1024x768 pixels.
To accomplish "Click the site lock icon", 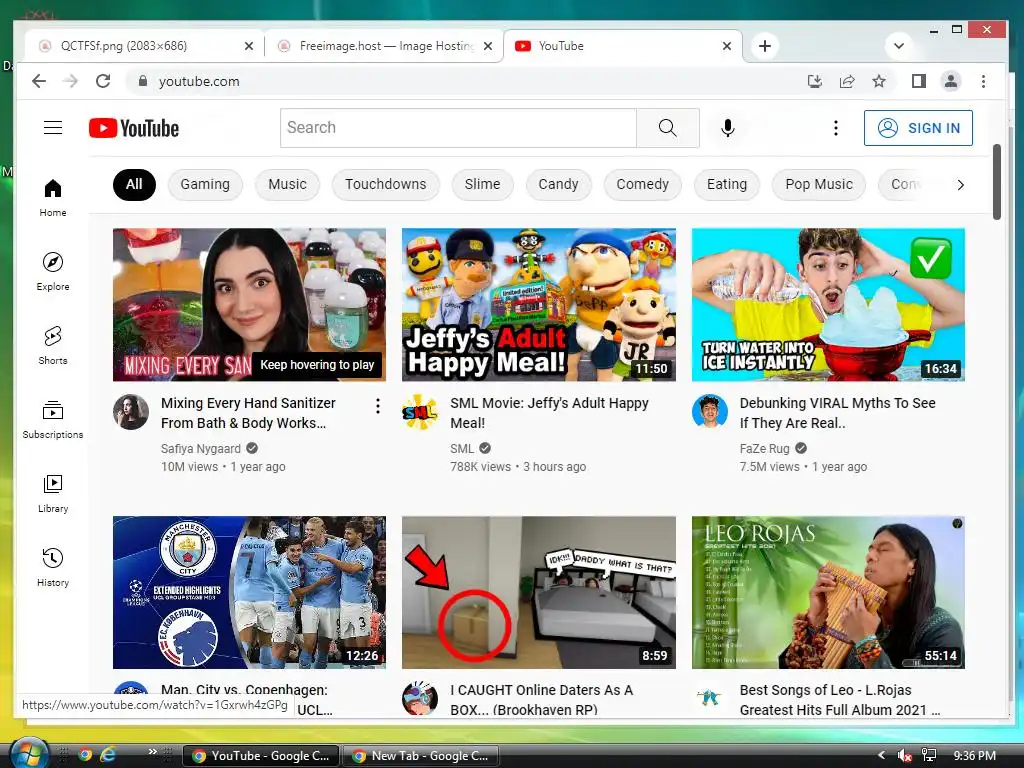I will (142, 81).
